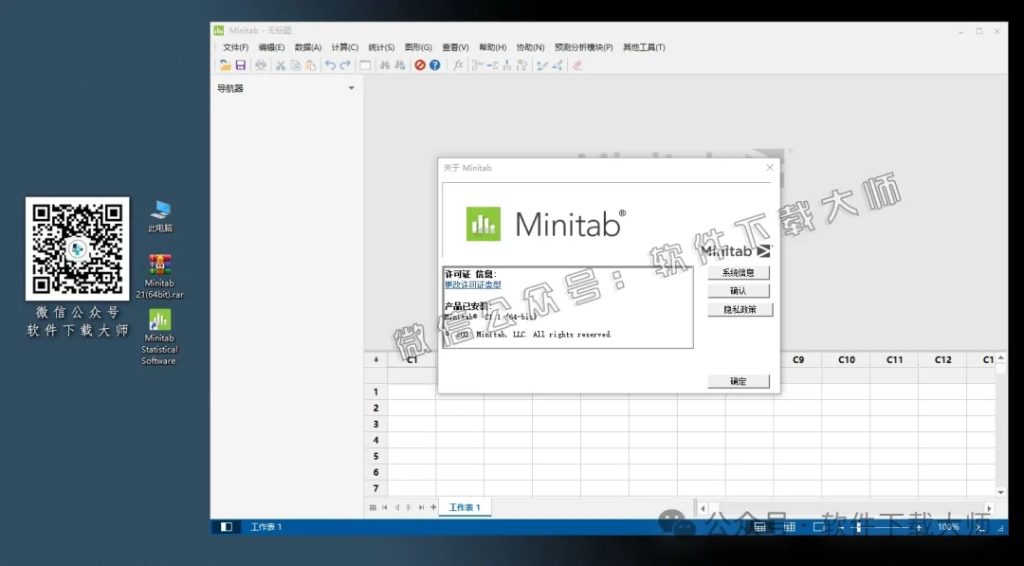The height and width of the screenshot is (566, 1024).
Task: Click the Insert Columns toolbar icon
Action: (507, 65)
